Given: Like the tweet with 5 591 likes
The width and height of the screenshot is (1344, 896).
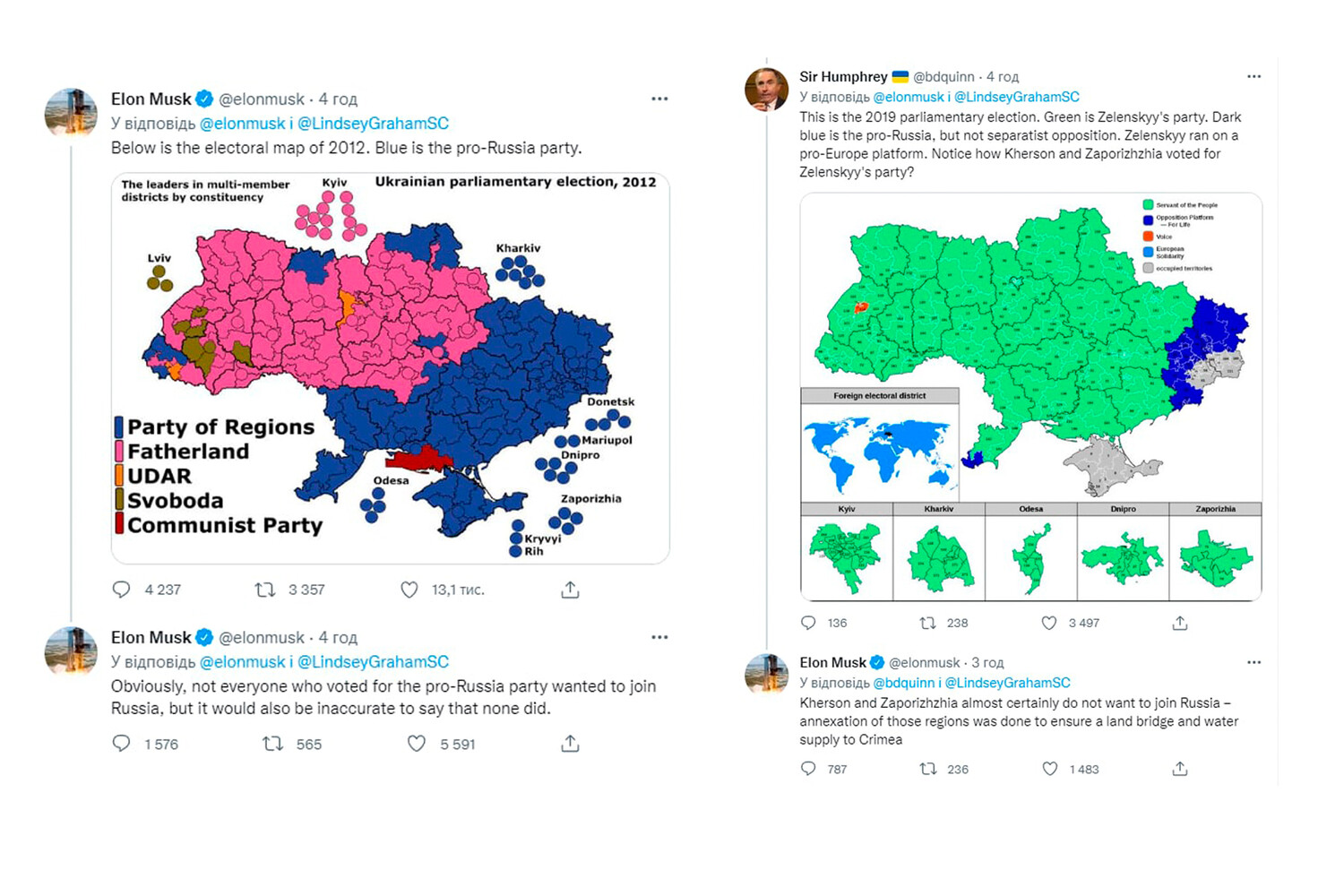Looking at the screenshot, I should pos(417,744).
